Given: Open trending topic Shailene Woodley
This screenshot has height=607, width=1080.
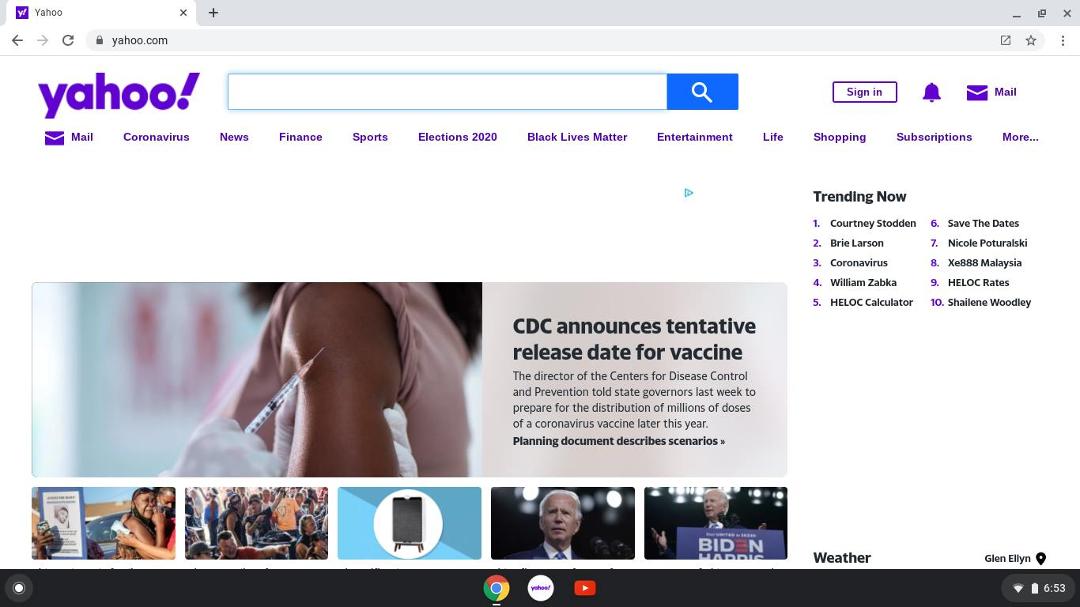Looking at the screenshot, I should pyautogui.click(x=989, y=302).
